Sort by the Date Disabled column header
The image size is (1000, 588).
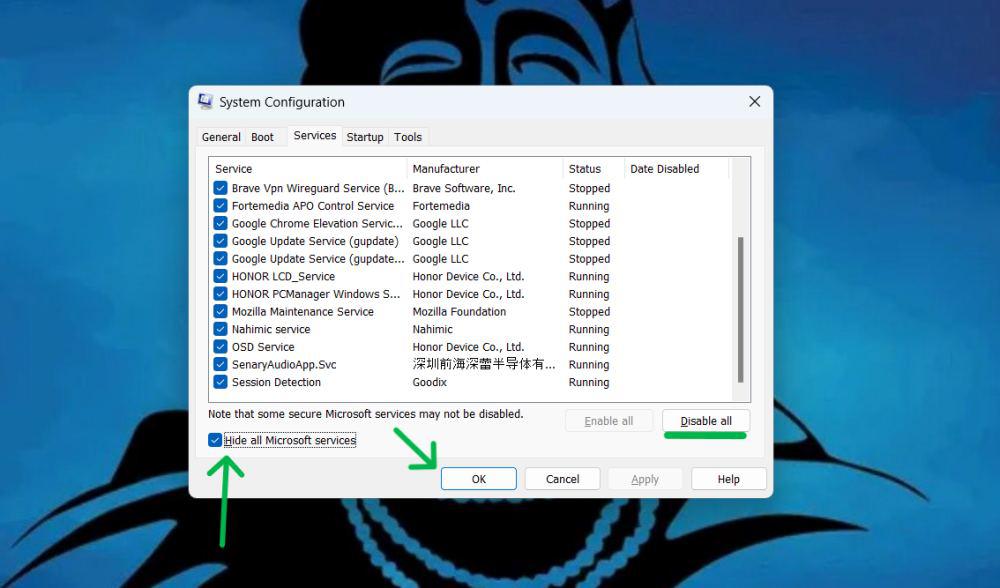676,169
